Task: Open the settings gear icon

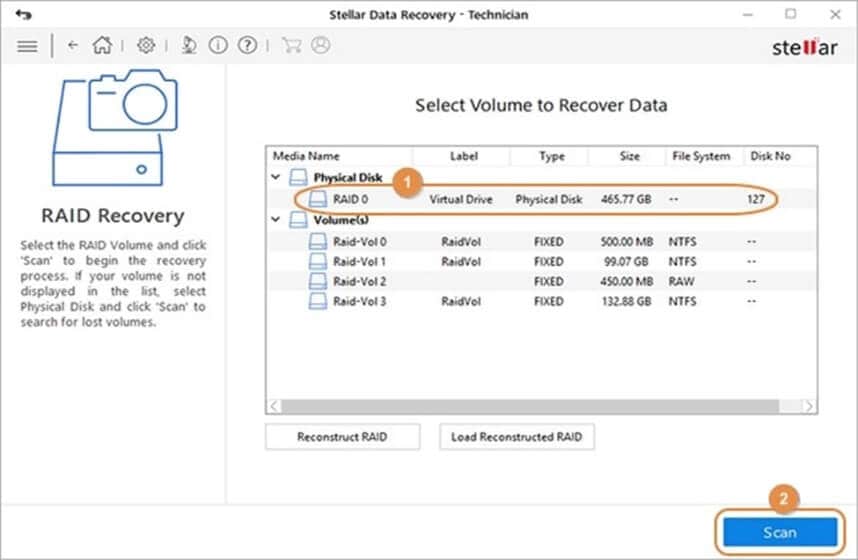Action: coord(146,45)
